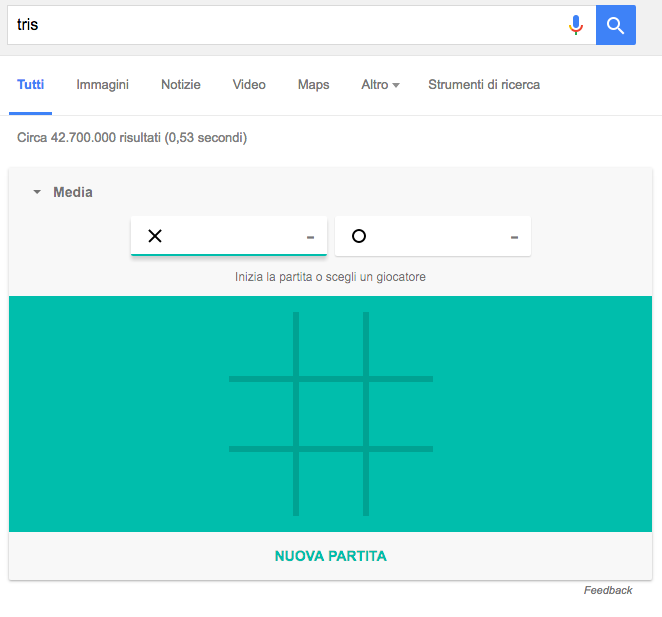
Task: Click the microphone voice search icon
Action: (x=576, y=25)
